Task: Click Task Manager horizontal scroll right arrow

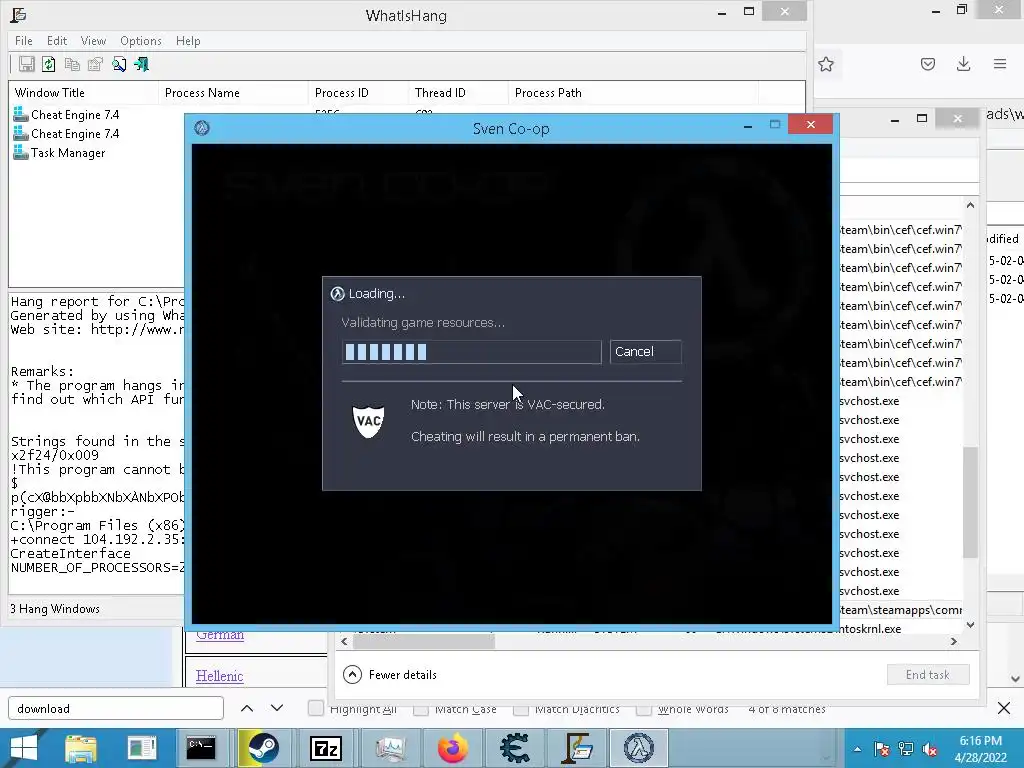Action: point(953,641)
